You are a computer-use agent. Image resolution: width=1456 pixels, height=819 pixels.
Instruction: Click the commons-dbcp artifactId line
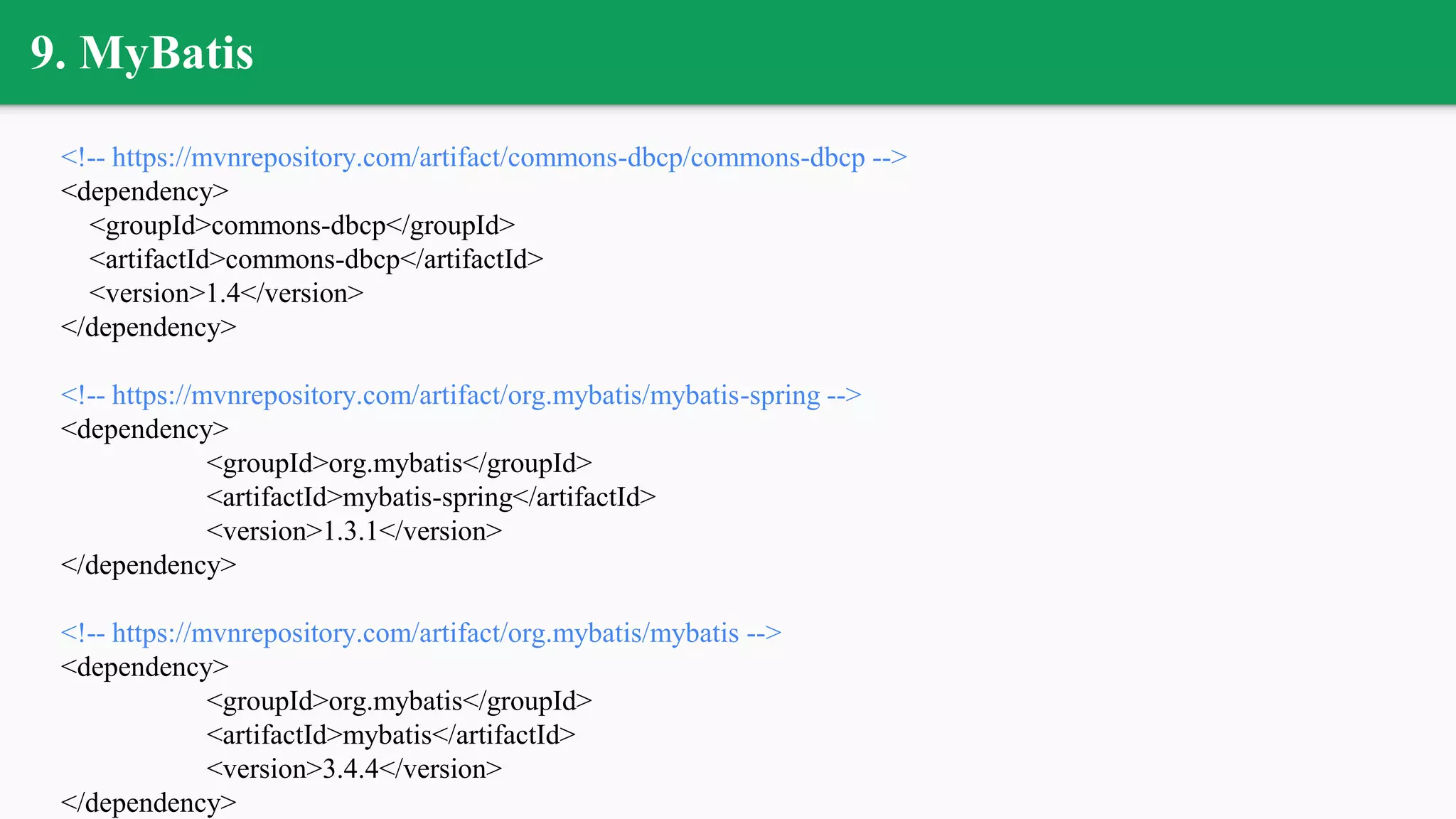pos(316,259)
